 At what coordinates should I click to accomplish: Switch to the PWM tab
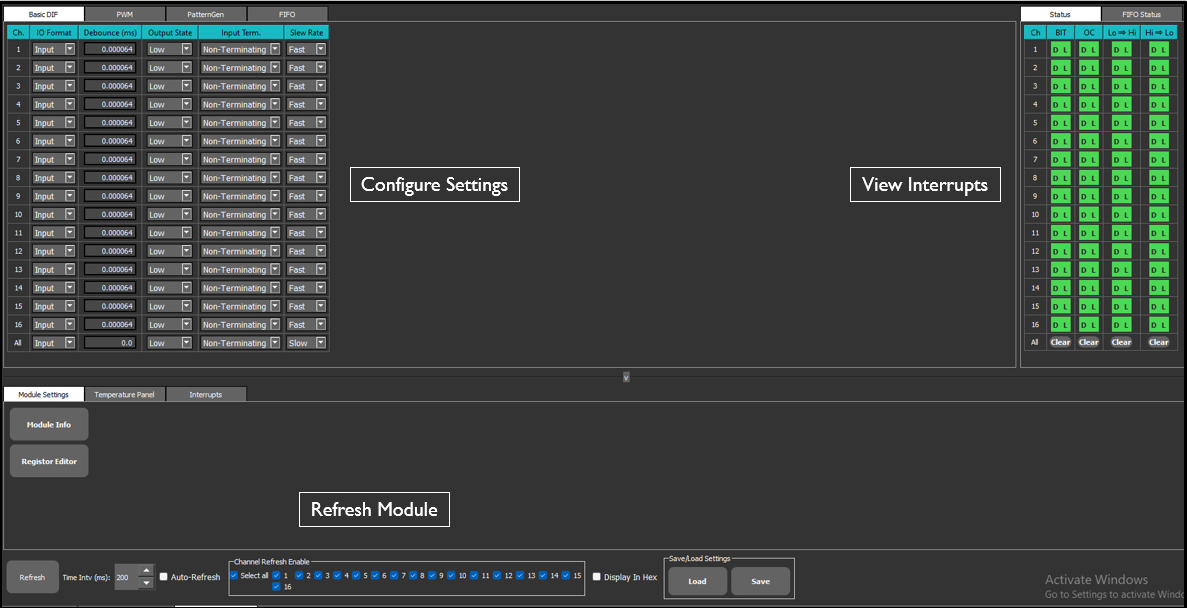[x=124, y=13]
